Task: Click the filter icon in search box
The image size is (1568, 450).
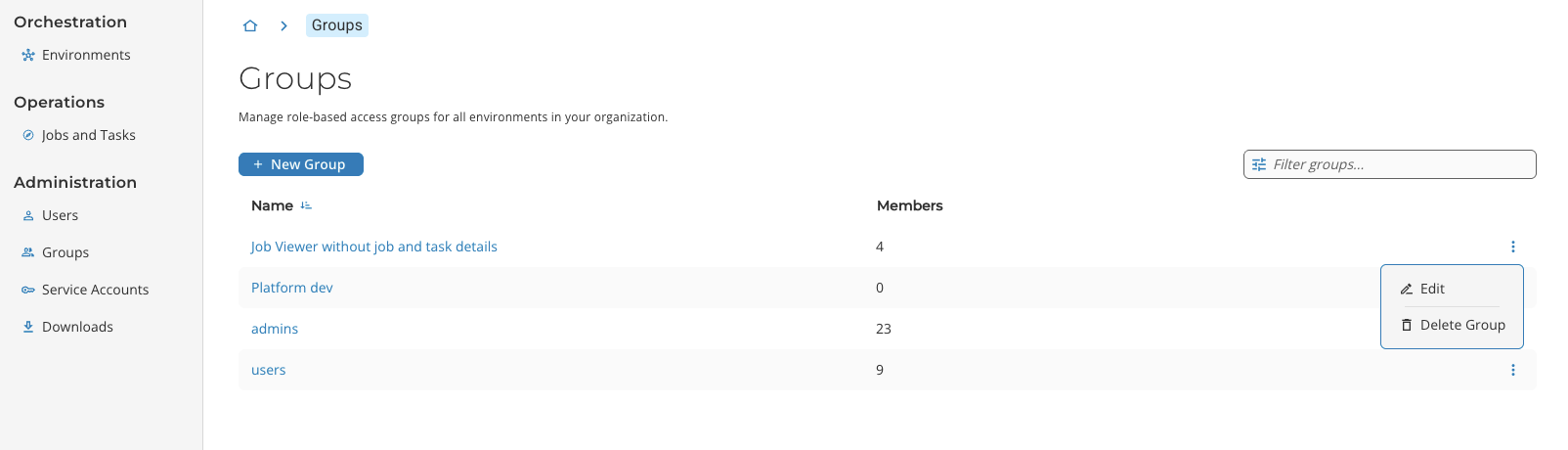Action: pyautogui.click(x=1259, y=164)
